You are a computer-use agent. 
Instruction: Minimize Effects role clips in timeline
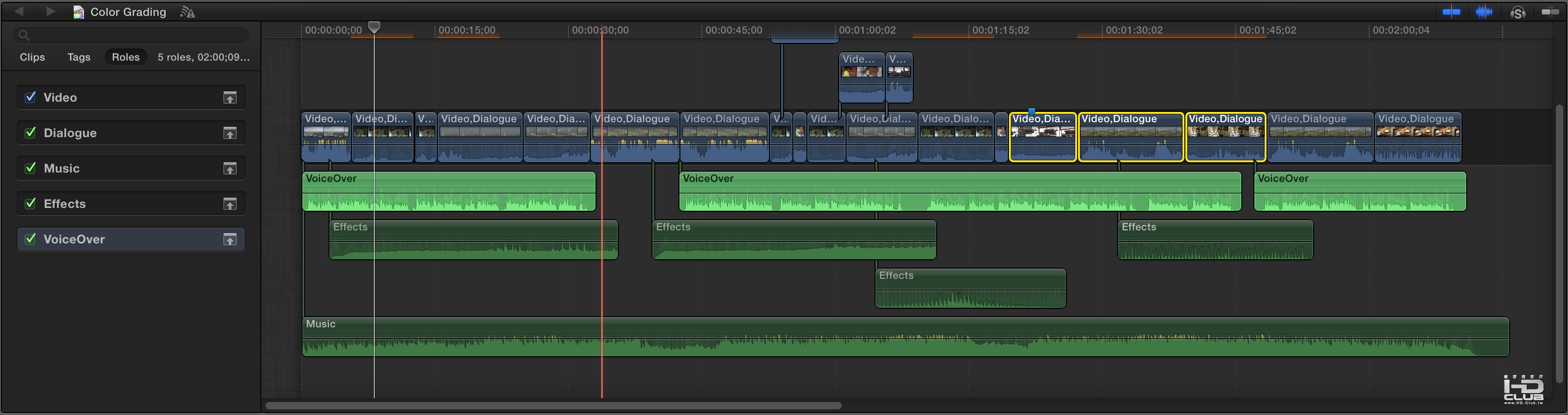pyautogui.click(x=230, y=204)
